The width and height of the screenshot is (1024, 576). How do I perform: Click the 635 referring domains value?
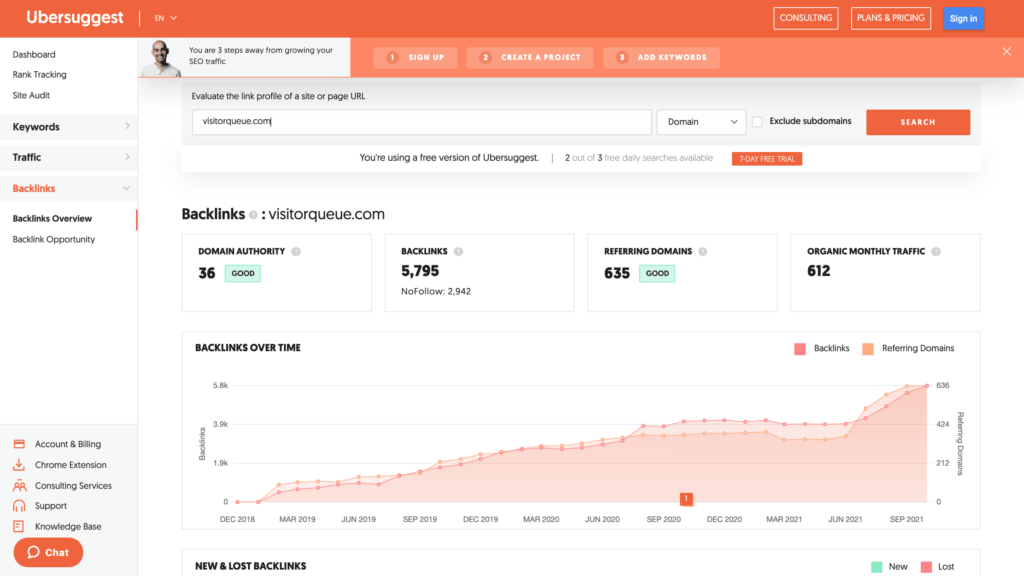pyautogui.click(x=616, y=273)
